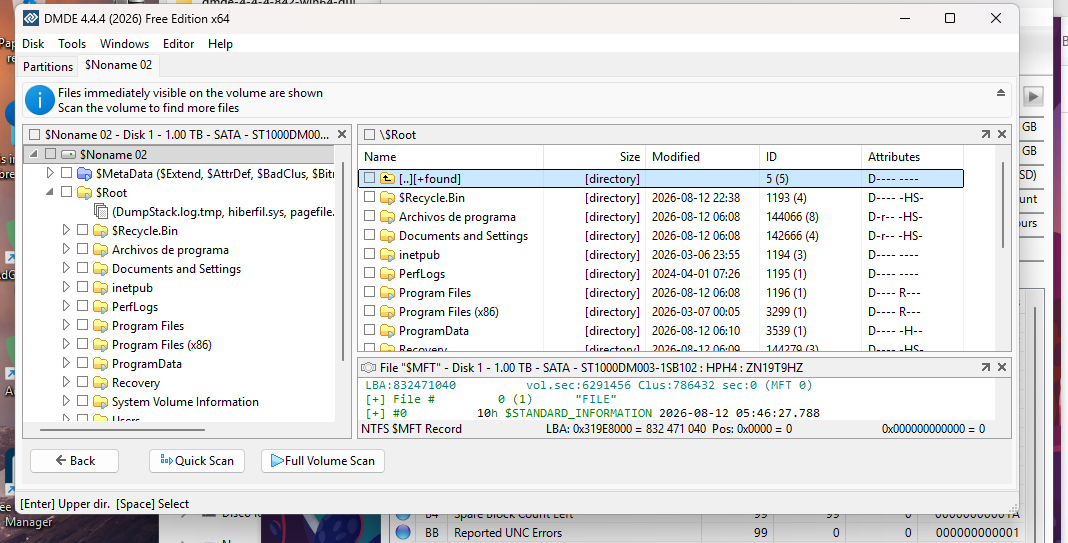The image size is (1068, 543).
Task: Sort file list by Modified column
Action: tap(702, 157)
